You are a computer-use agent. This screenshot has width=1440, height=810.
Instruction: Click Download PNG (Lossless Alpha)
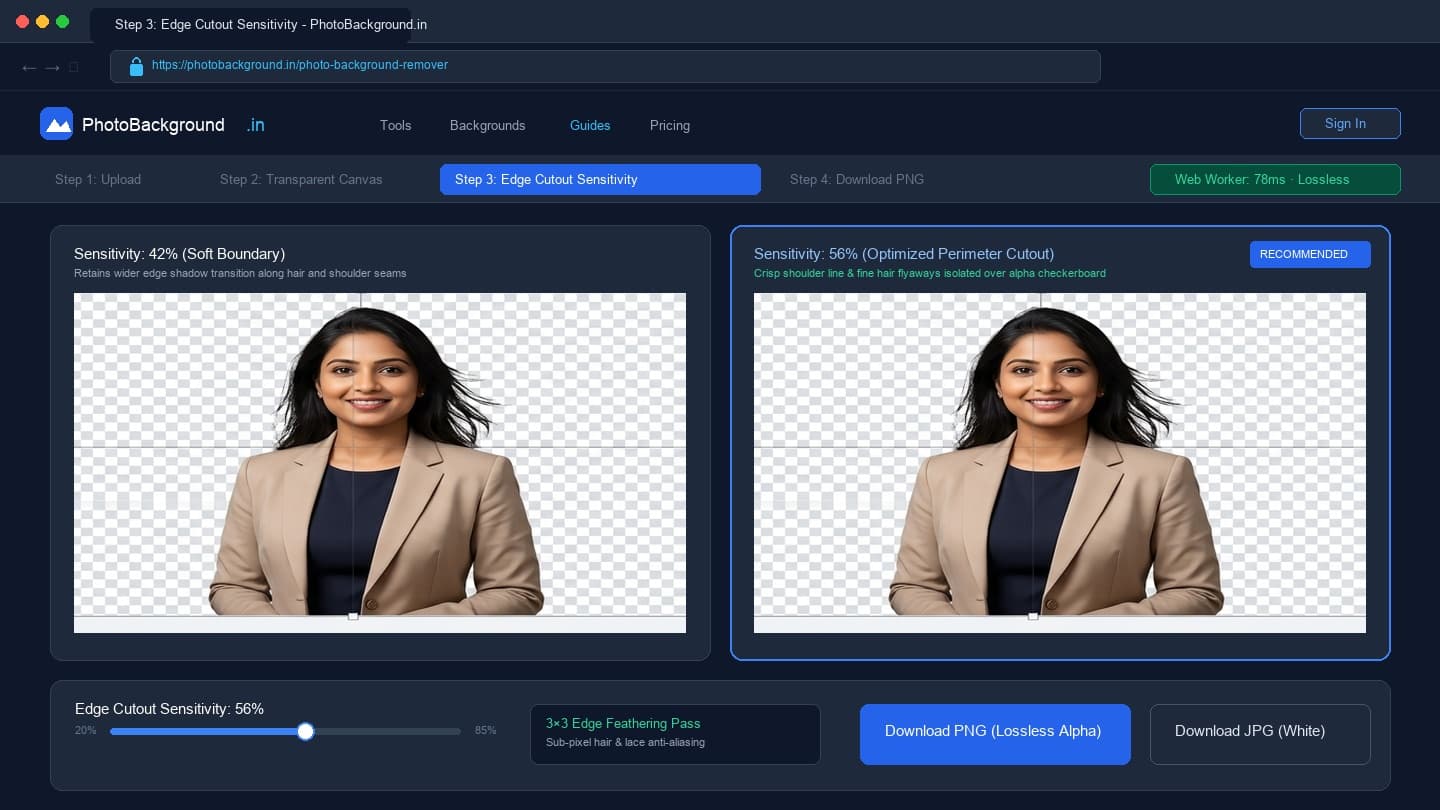coord(995,734)
